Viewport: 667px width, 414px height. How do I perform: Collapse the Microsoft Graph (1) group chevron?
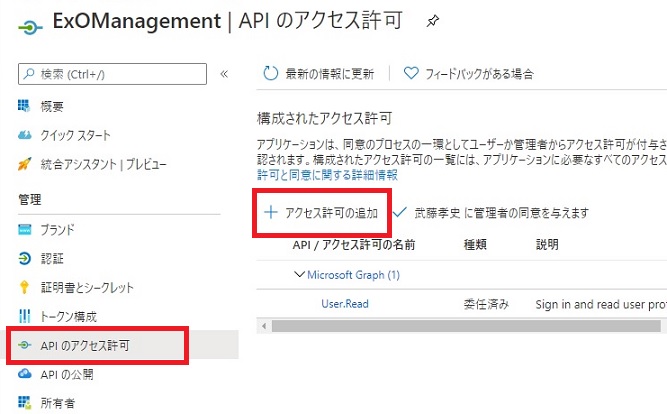299,274
